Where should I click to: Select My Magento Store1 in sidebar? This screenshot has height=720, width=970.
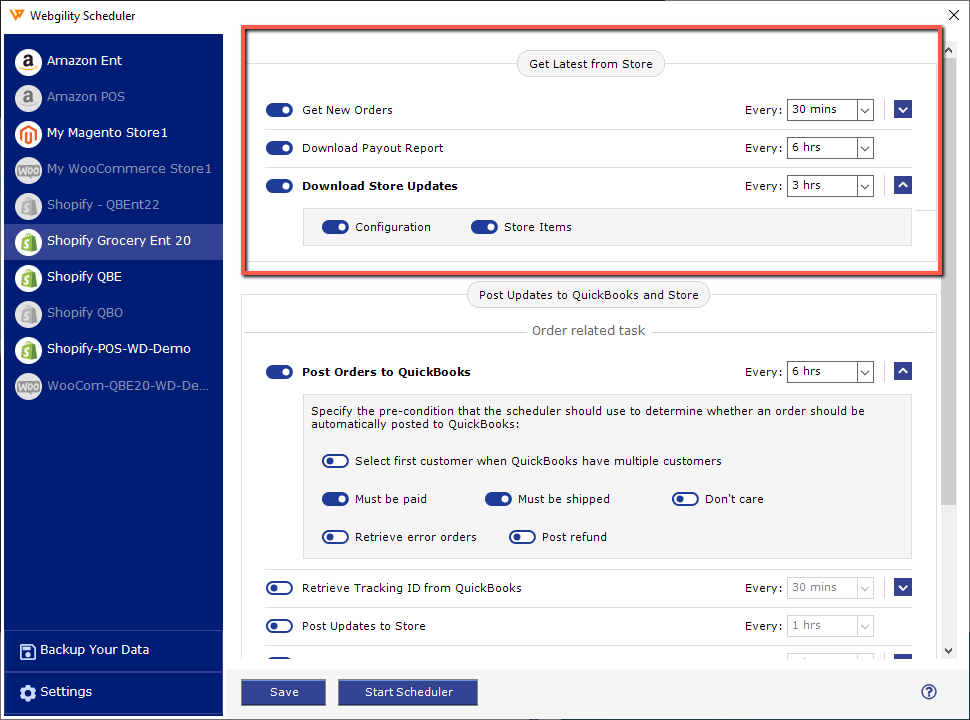(113, 133)
